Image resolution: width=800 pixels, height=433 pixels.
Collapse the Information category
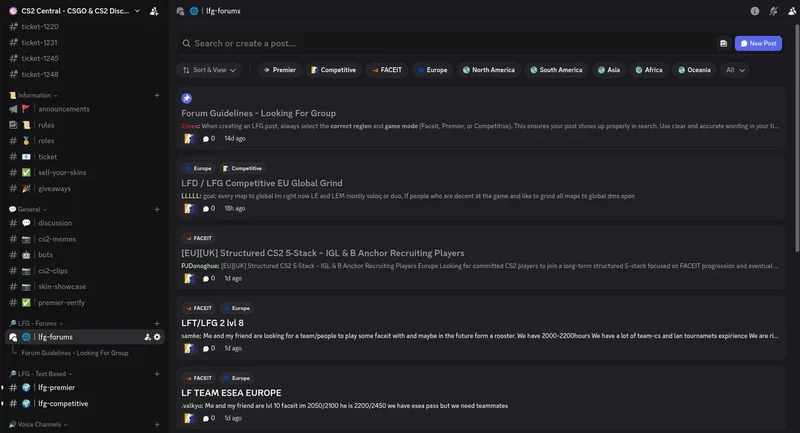coord(34,95)
